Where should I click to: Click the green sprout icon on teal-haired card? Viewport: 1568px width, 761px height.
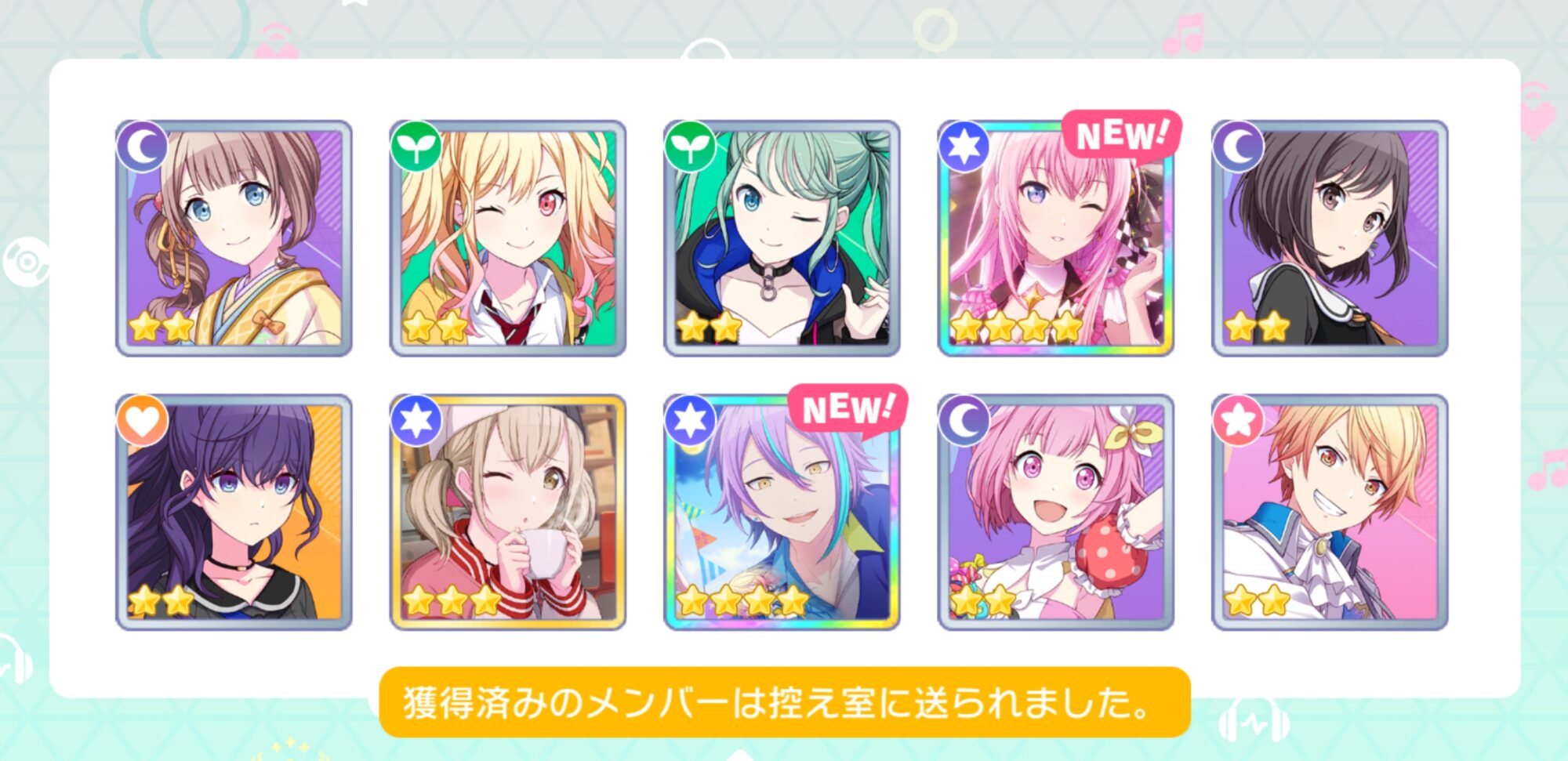pos(690,147)
